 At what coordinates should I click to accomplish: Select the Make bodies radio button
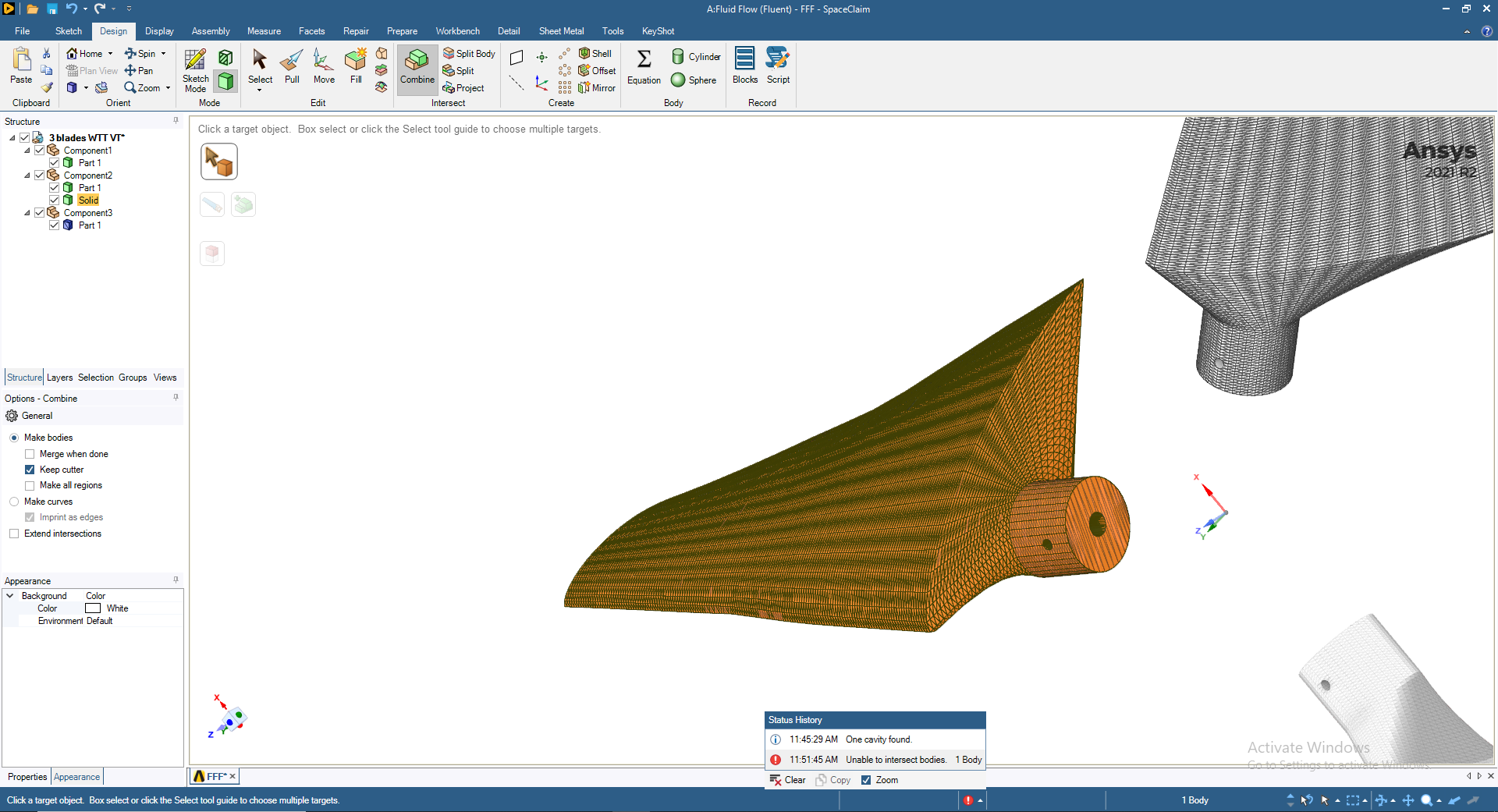tap(14, 438)
